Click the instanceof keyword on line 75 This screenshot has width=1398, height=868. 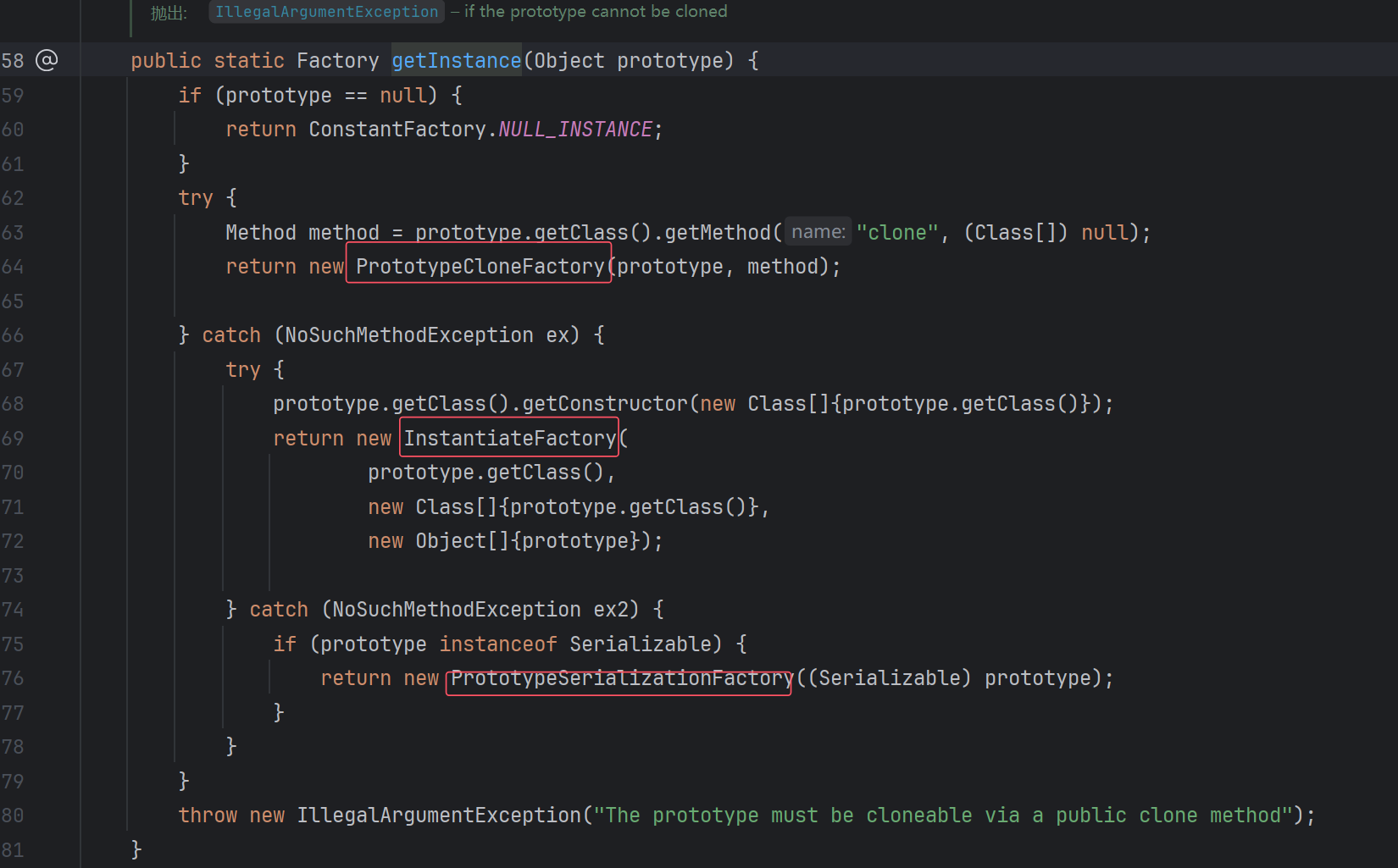coord(497,644)
